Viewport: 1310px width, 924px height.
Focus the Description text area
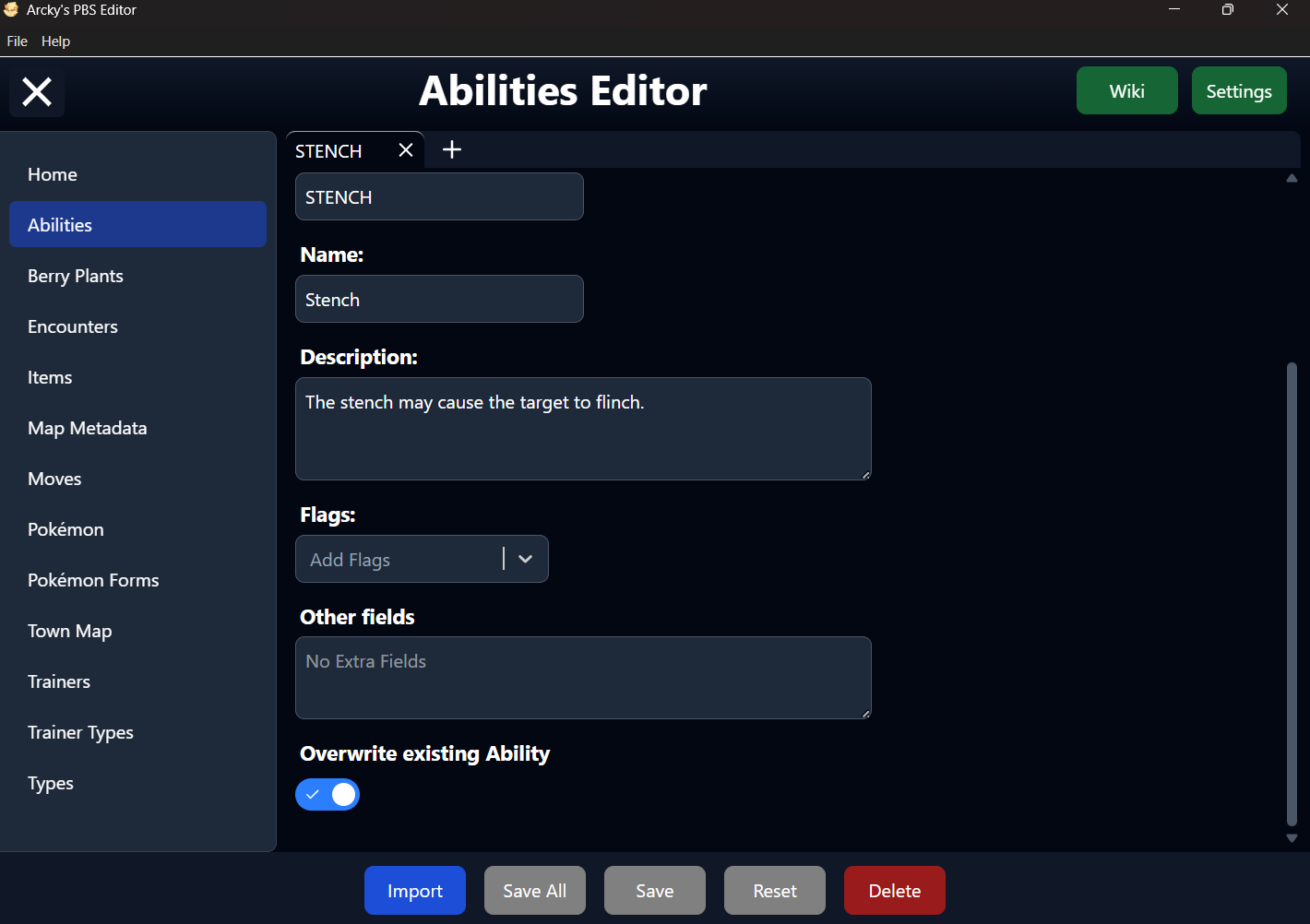coord(583,429)
